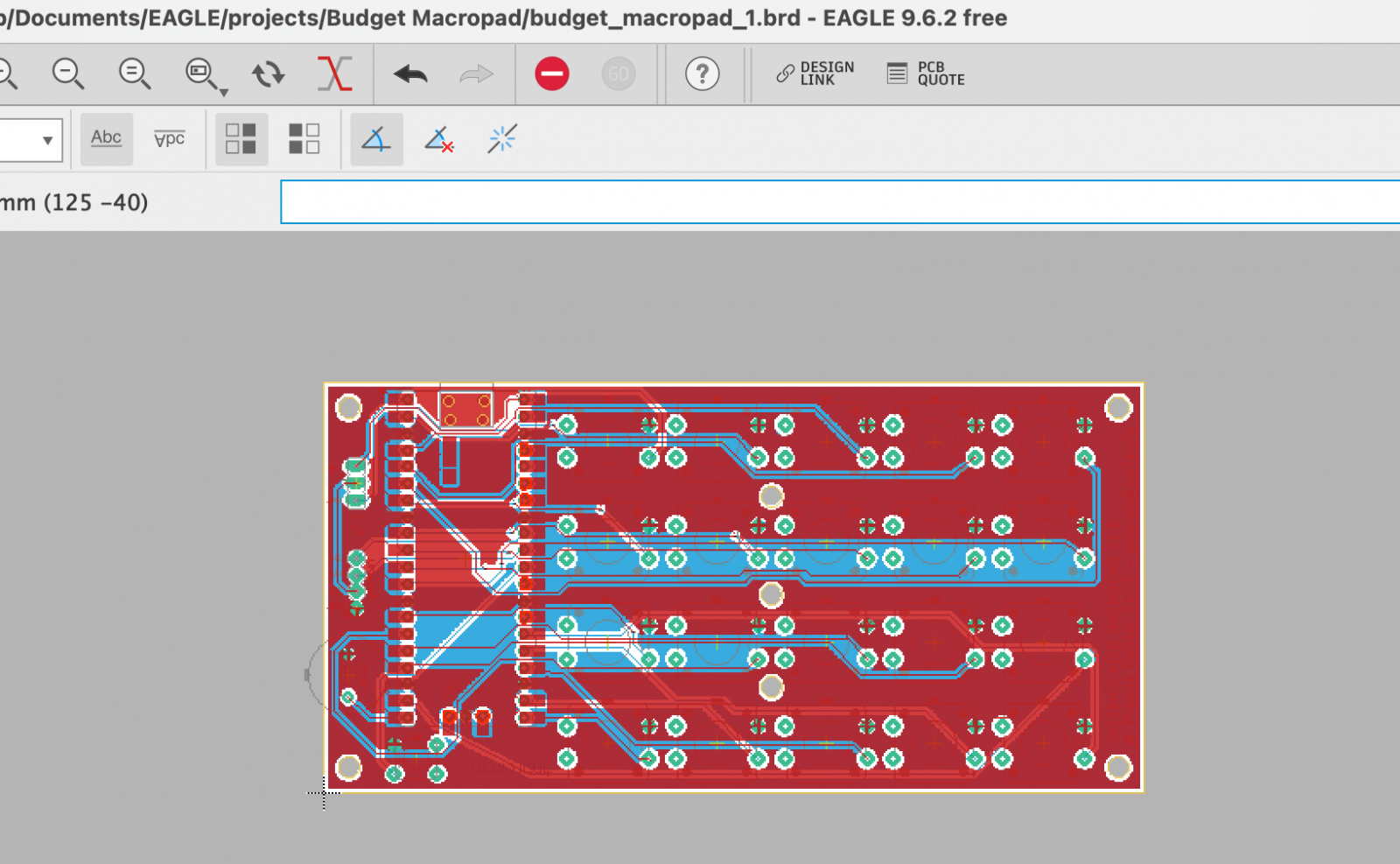This screenshot has height=864, width=1400.
Task: Select the zoom-to-selection magnifier tool
Action: pyautogui.click(x=201, y=74)
